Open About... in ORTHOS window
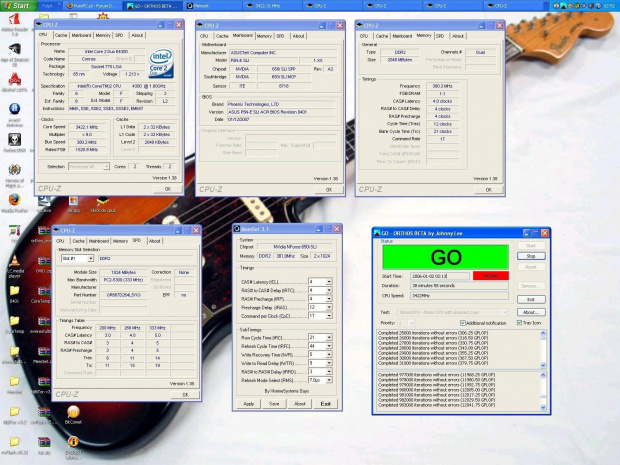The height and width of the screenshot is (465, 620). [531, 312]
